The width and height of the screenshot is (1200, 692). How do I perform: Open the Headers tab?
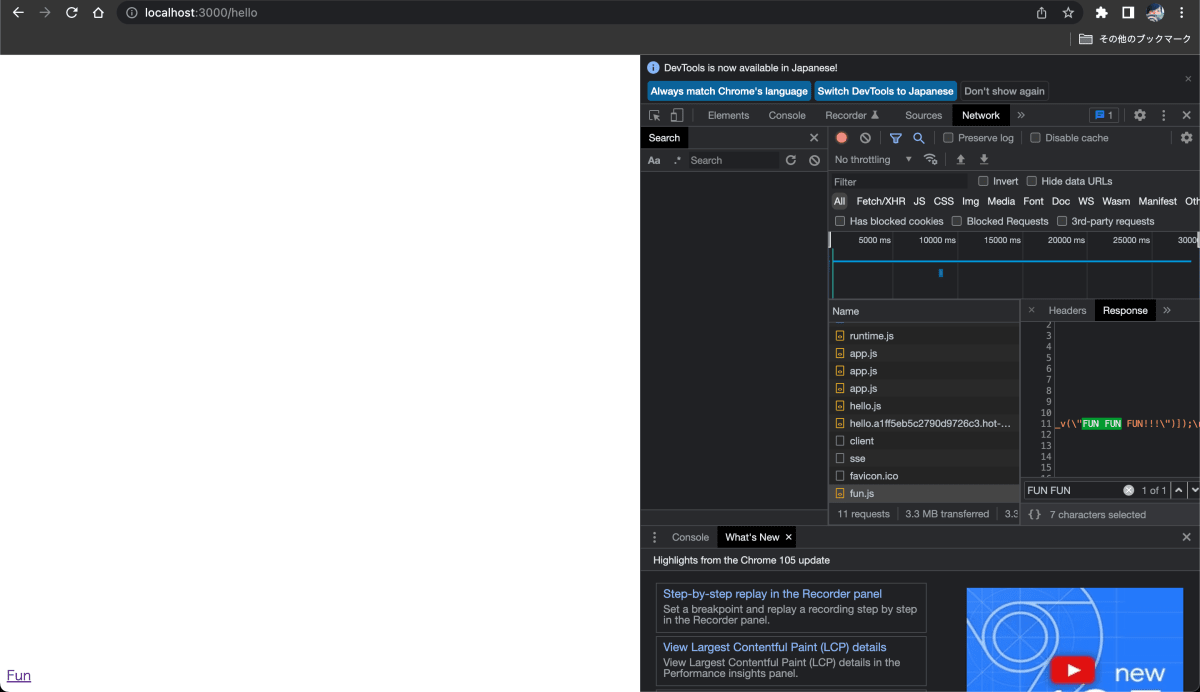click(1067, 310)
